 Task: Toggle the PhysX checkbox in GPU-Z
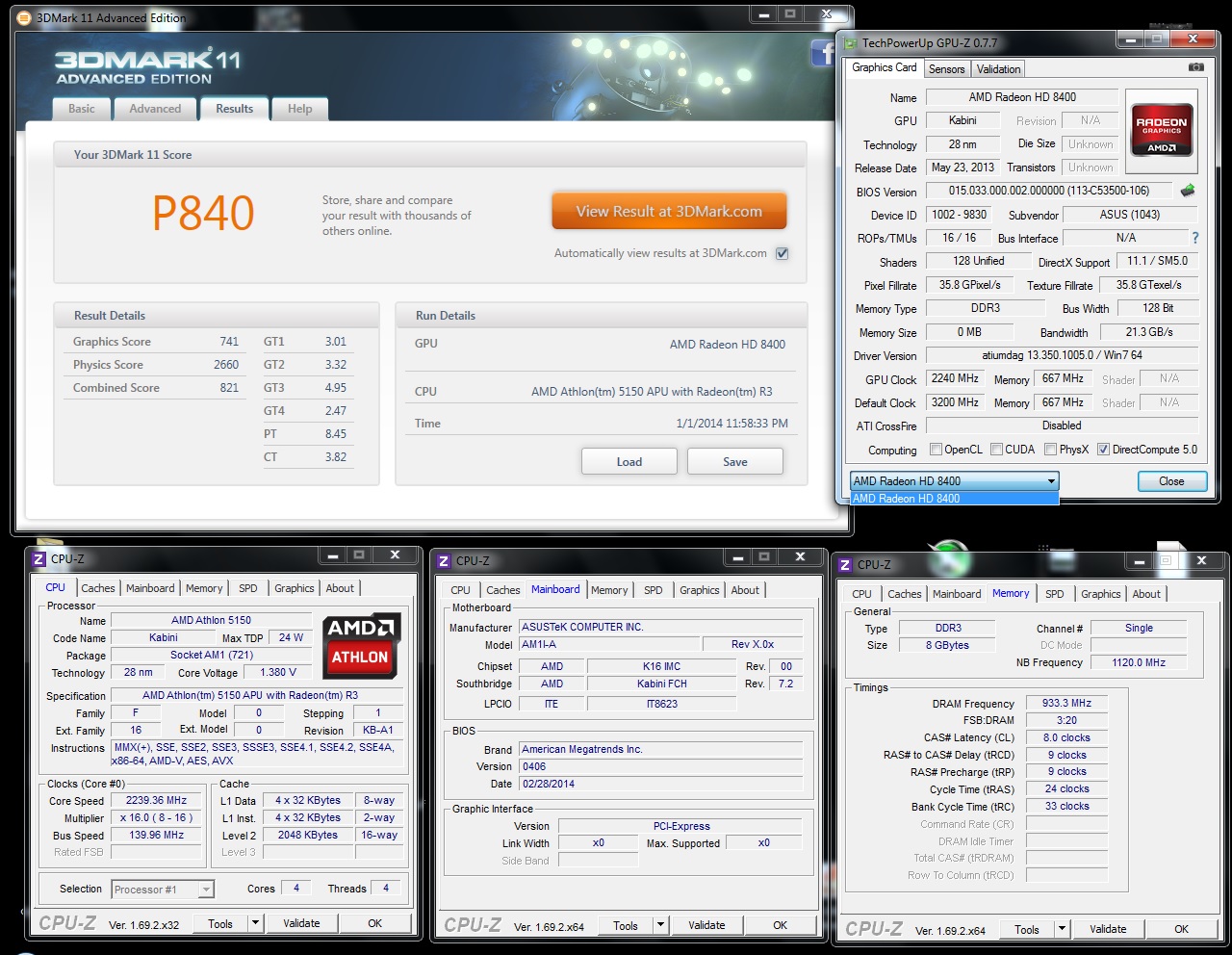pyautogui.click(x=1051, y=450)
